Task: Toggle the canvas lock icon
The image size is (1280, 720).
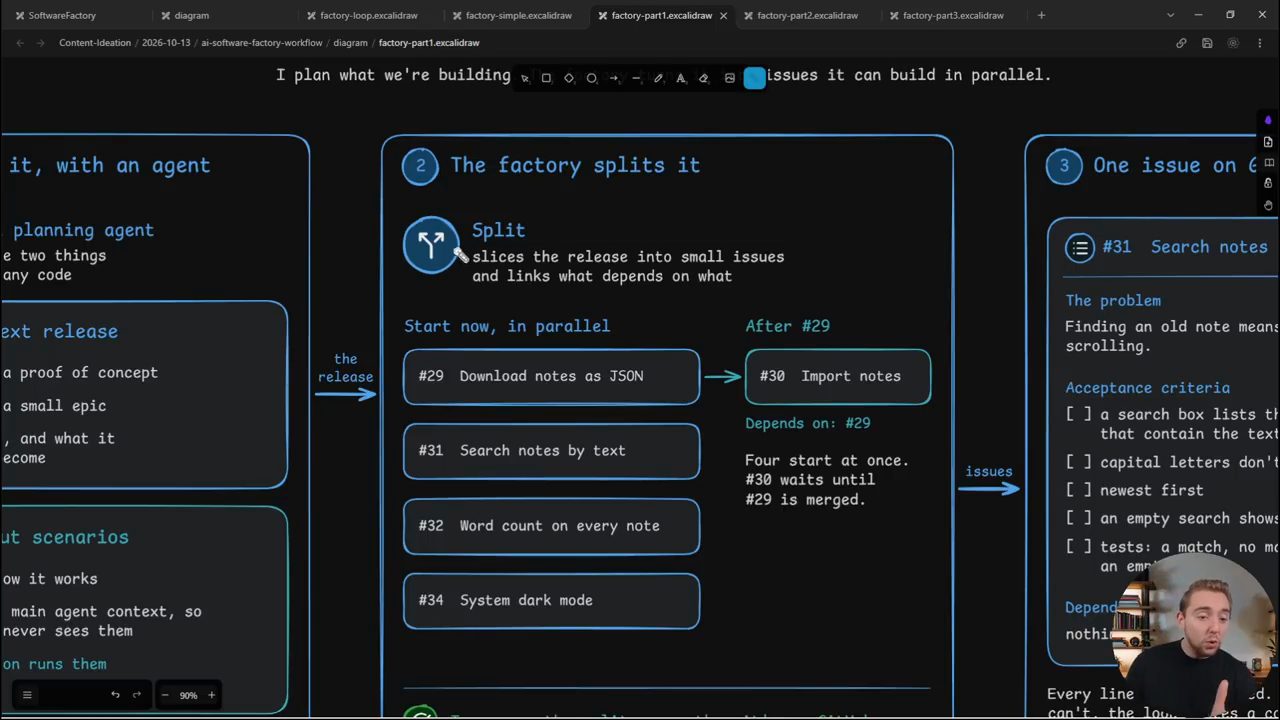Action: [1268, 184]
